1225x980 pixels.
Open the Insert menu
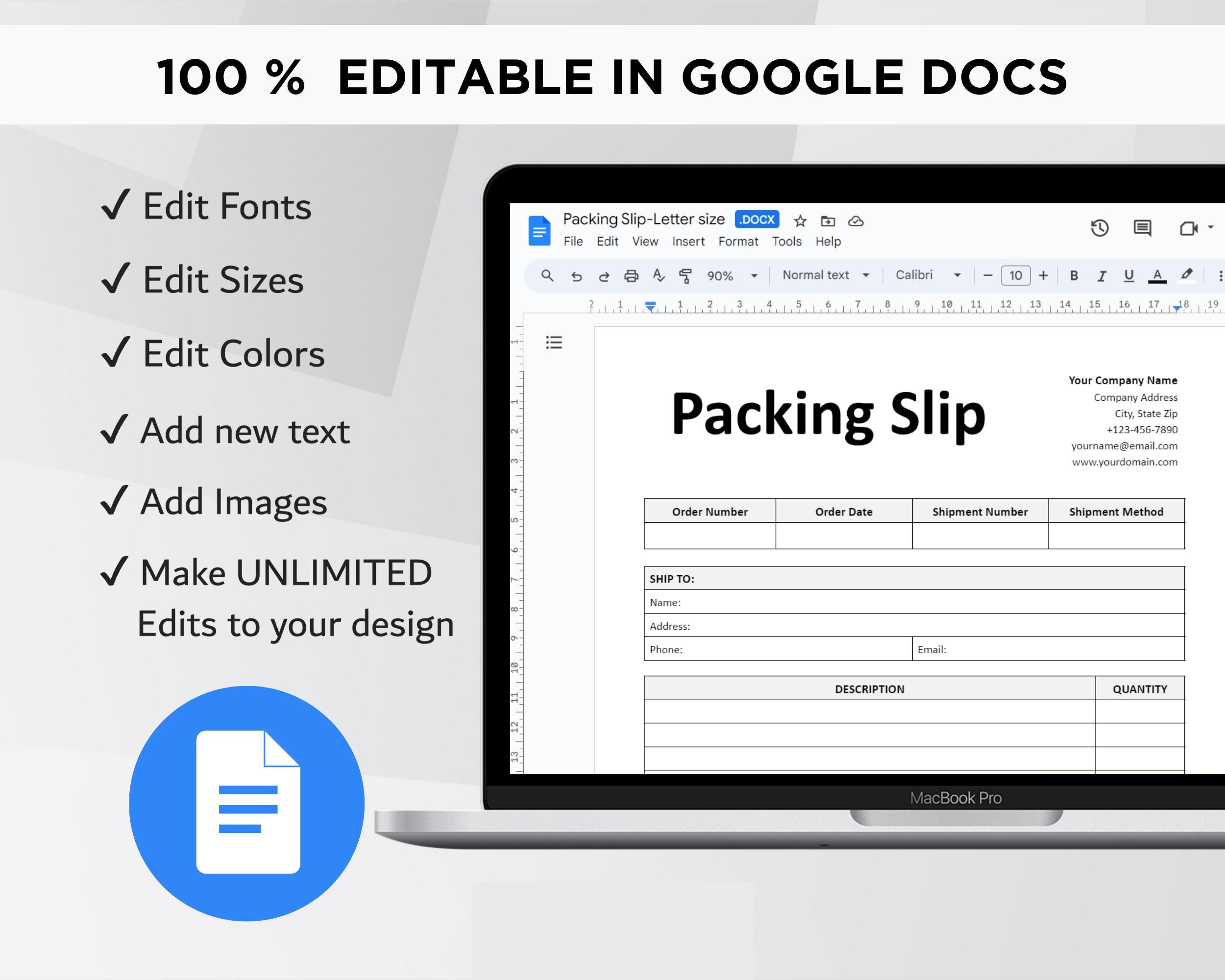pyautogui.click(x=688, y=242)
